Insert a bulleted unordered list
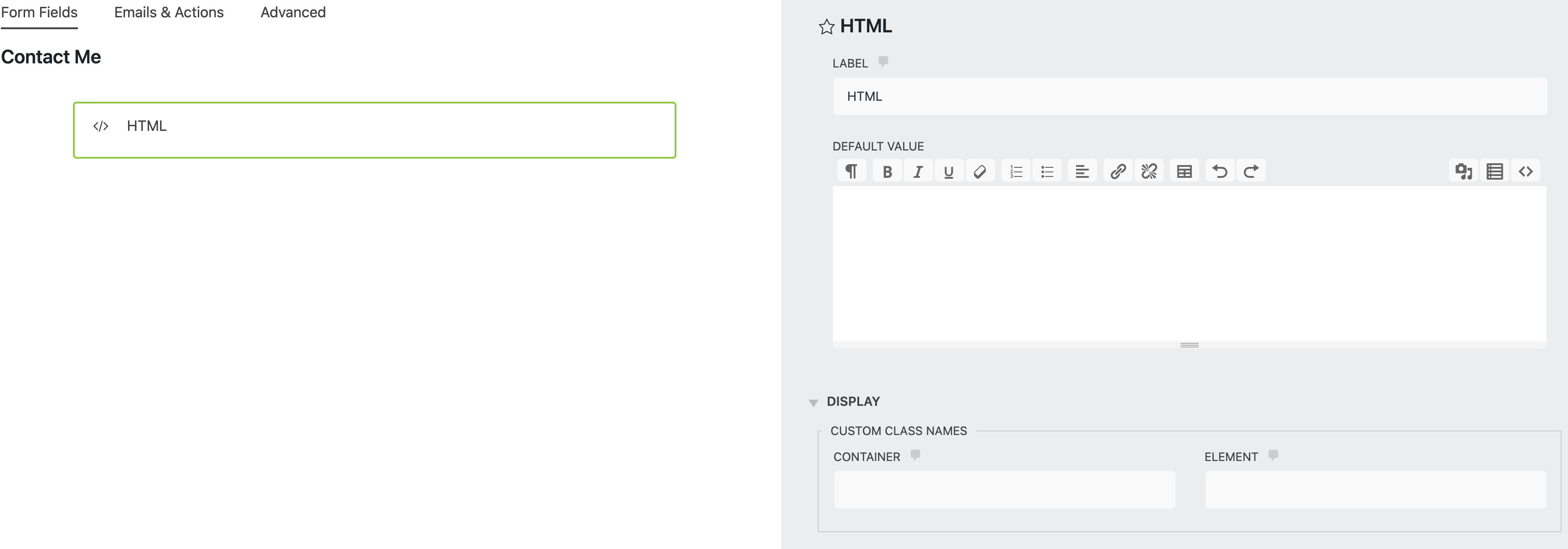Image resolution: width=1568 pixels, height=549 pixels. (x=1047, y=171)
